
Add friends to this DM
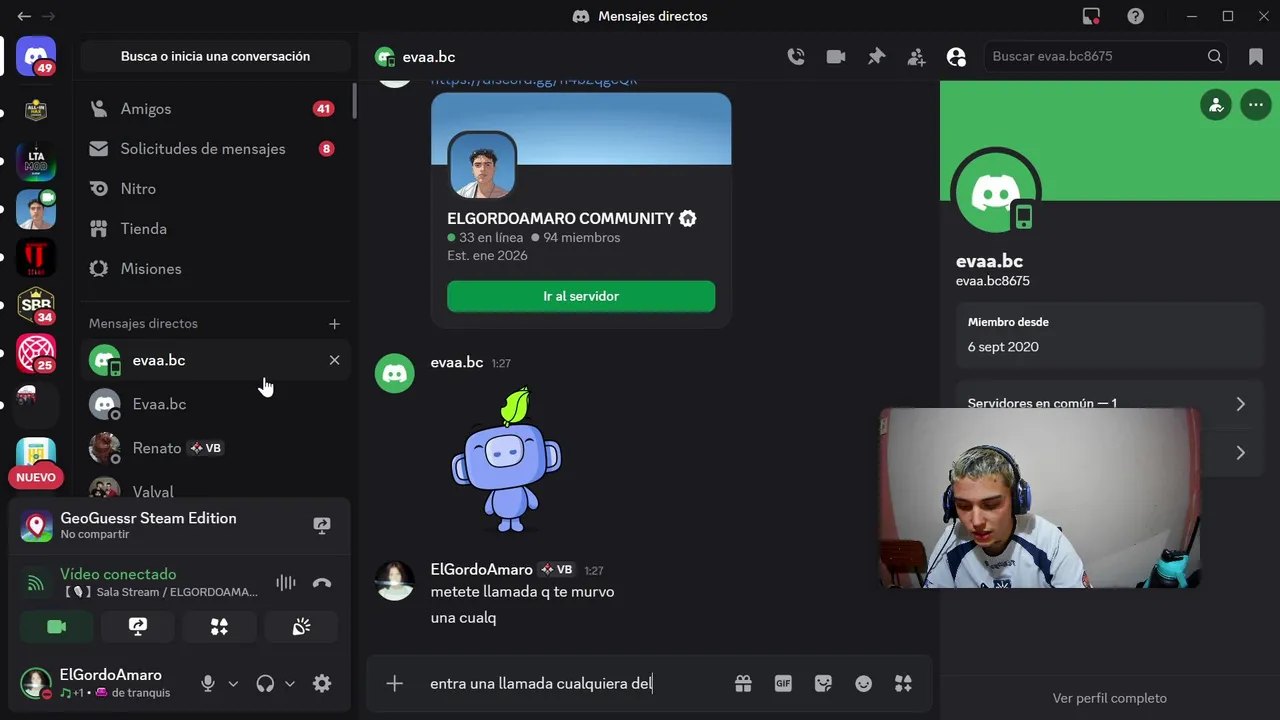coord(916,57)
